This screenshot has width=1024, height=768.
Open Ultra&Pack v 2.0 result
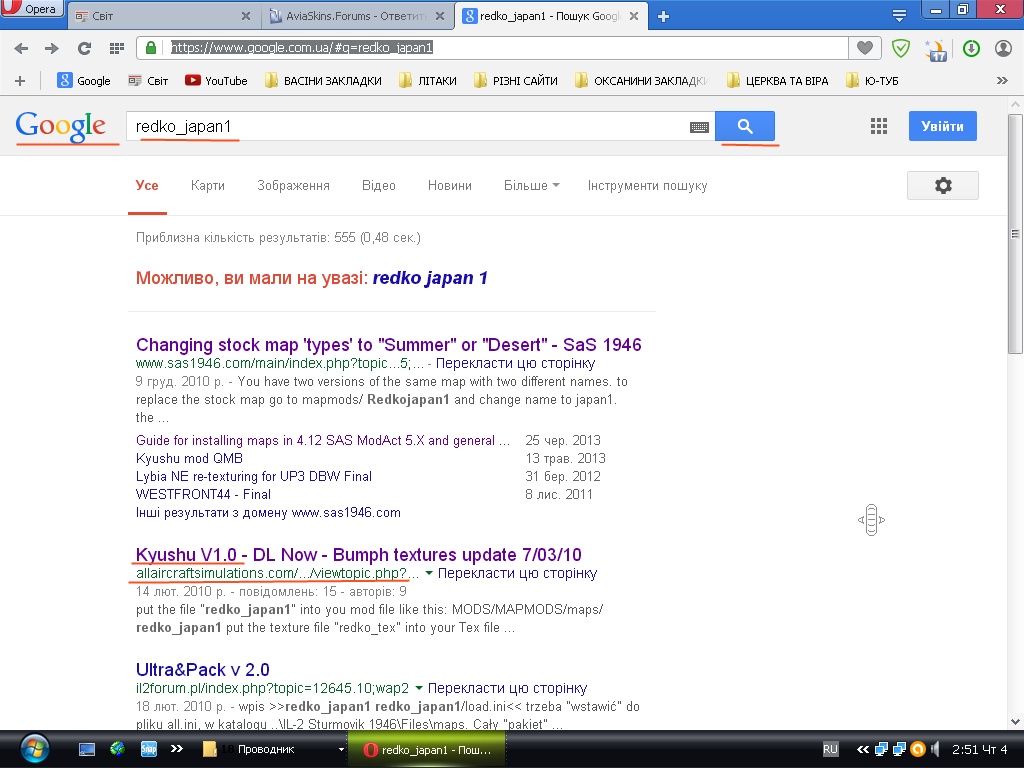tap(202, 670)
